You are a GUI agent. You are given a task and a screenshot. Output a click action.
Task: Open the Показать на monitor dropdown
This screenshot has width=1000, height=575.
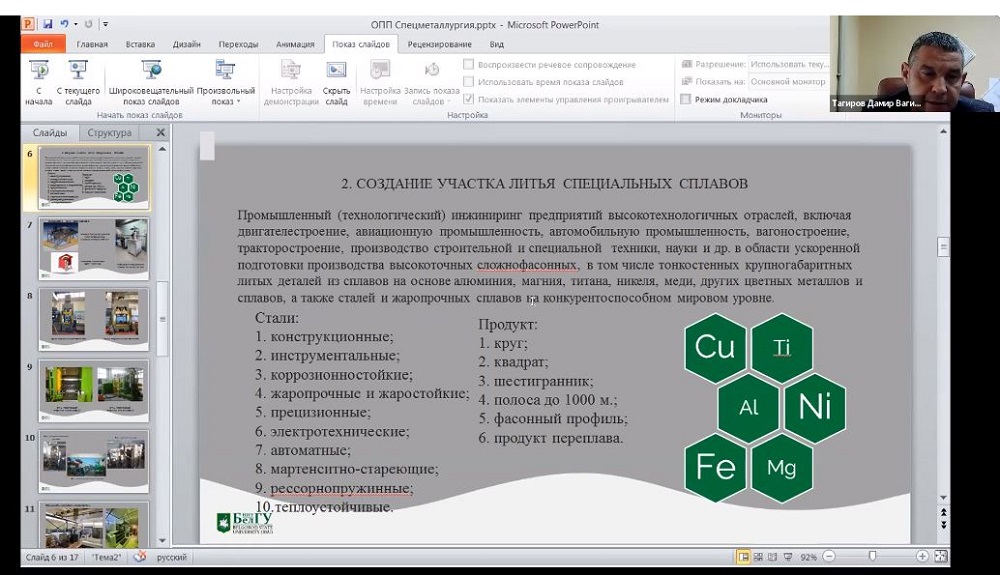point(788,82)
